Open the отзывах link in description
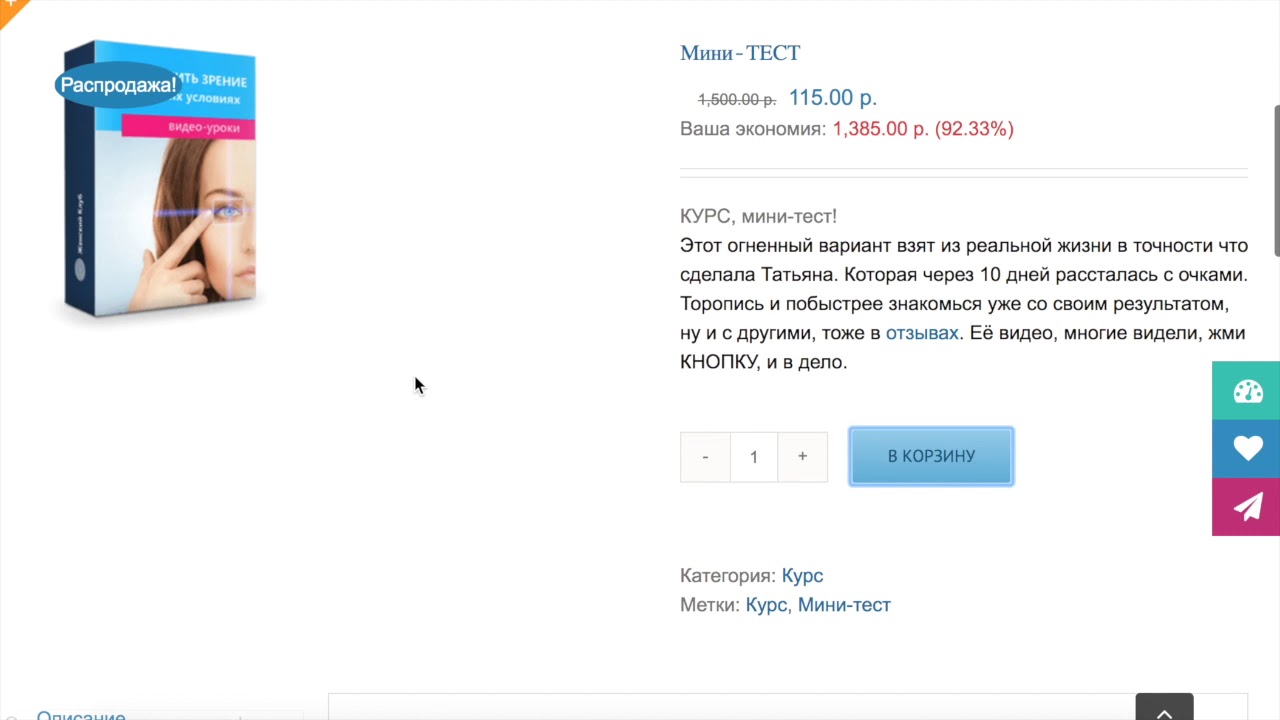This screenshot has height=720, width=1280. 922,333
